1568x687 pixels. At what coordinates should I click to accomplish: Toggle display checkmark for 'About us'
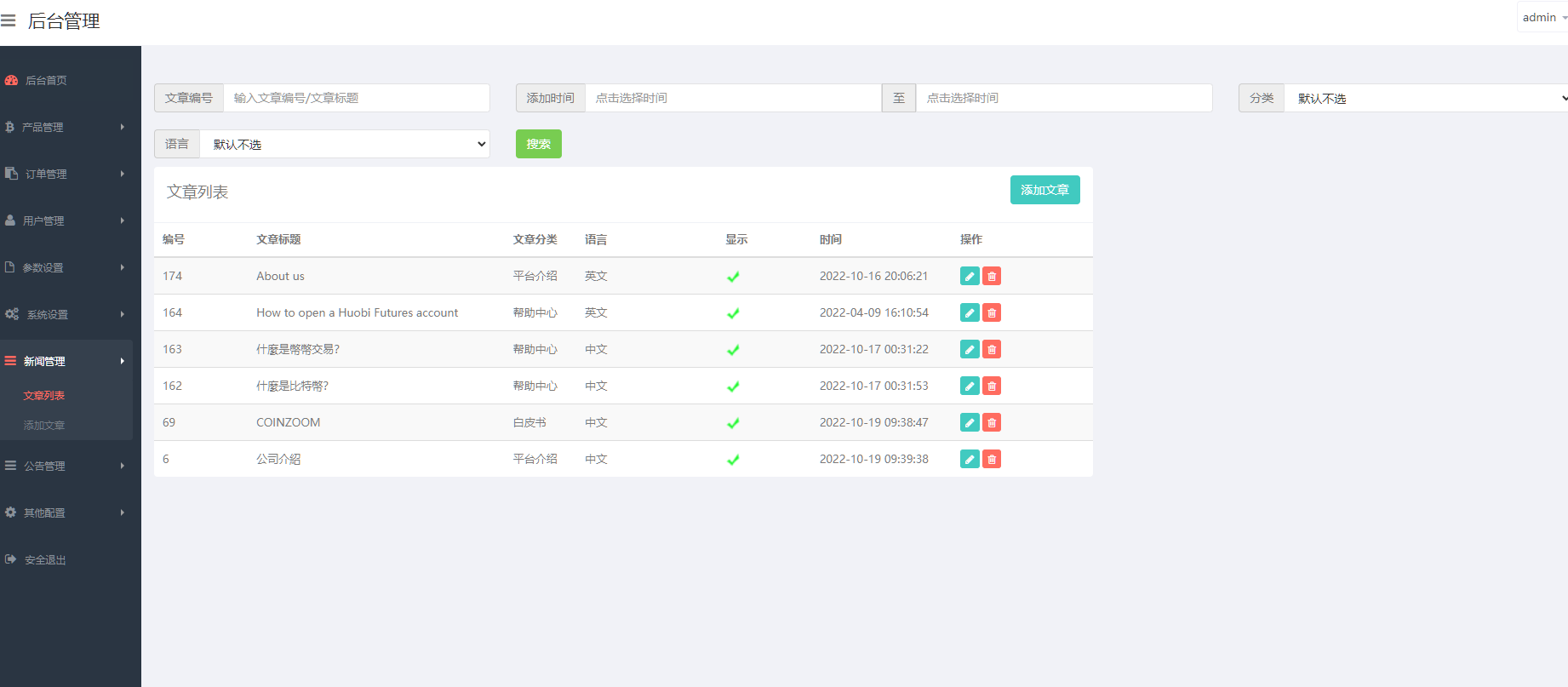tap(733, 277)
